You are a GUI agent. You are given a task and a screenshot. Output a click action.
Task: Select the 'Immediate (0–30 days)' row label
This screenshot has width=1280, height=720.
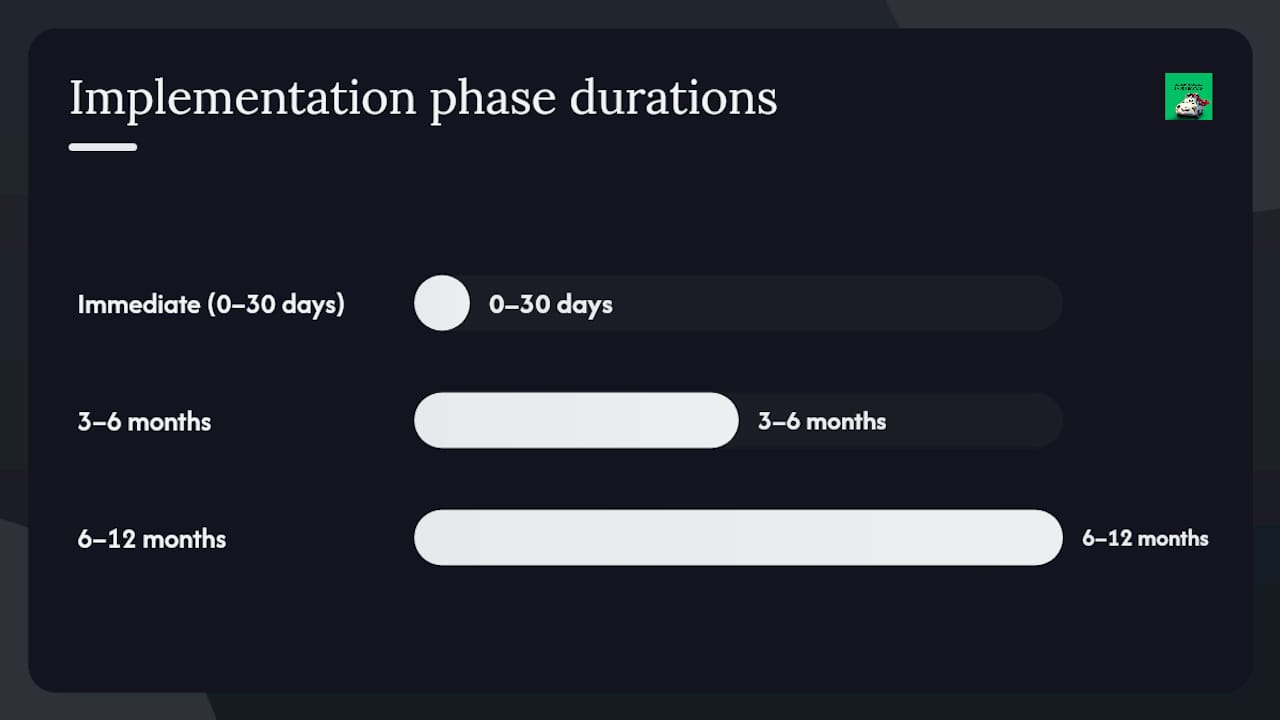pos(211,304)
